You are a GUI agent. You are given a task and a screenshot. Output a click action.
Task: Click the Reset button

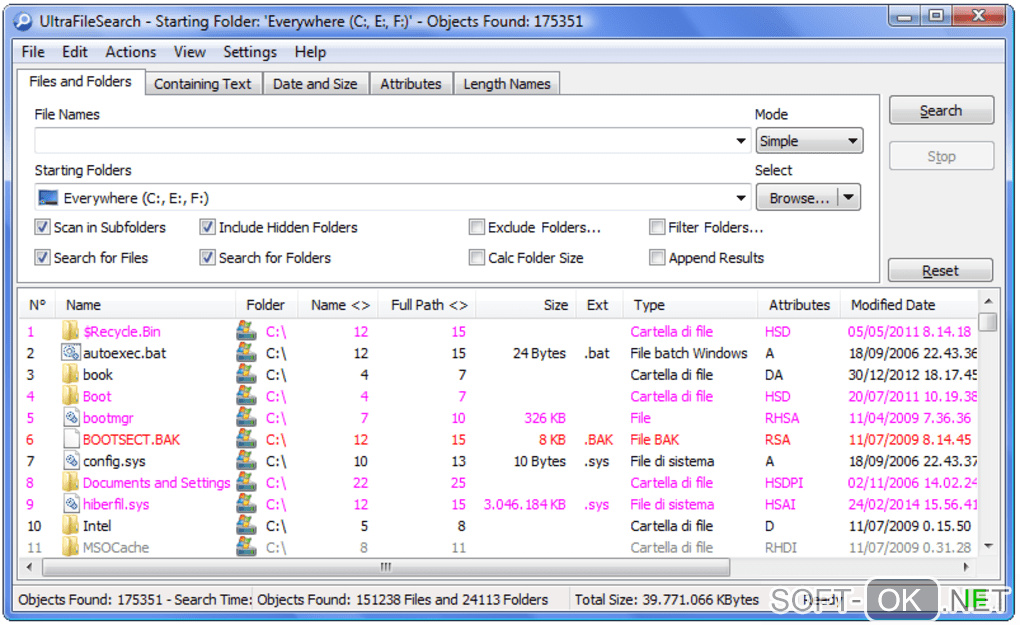click(941, 271)
